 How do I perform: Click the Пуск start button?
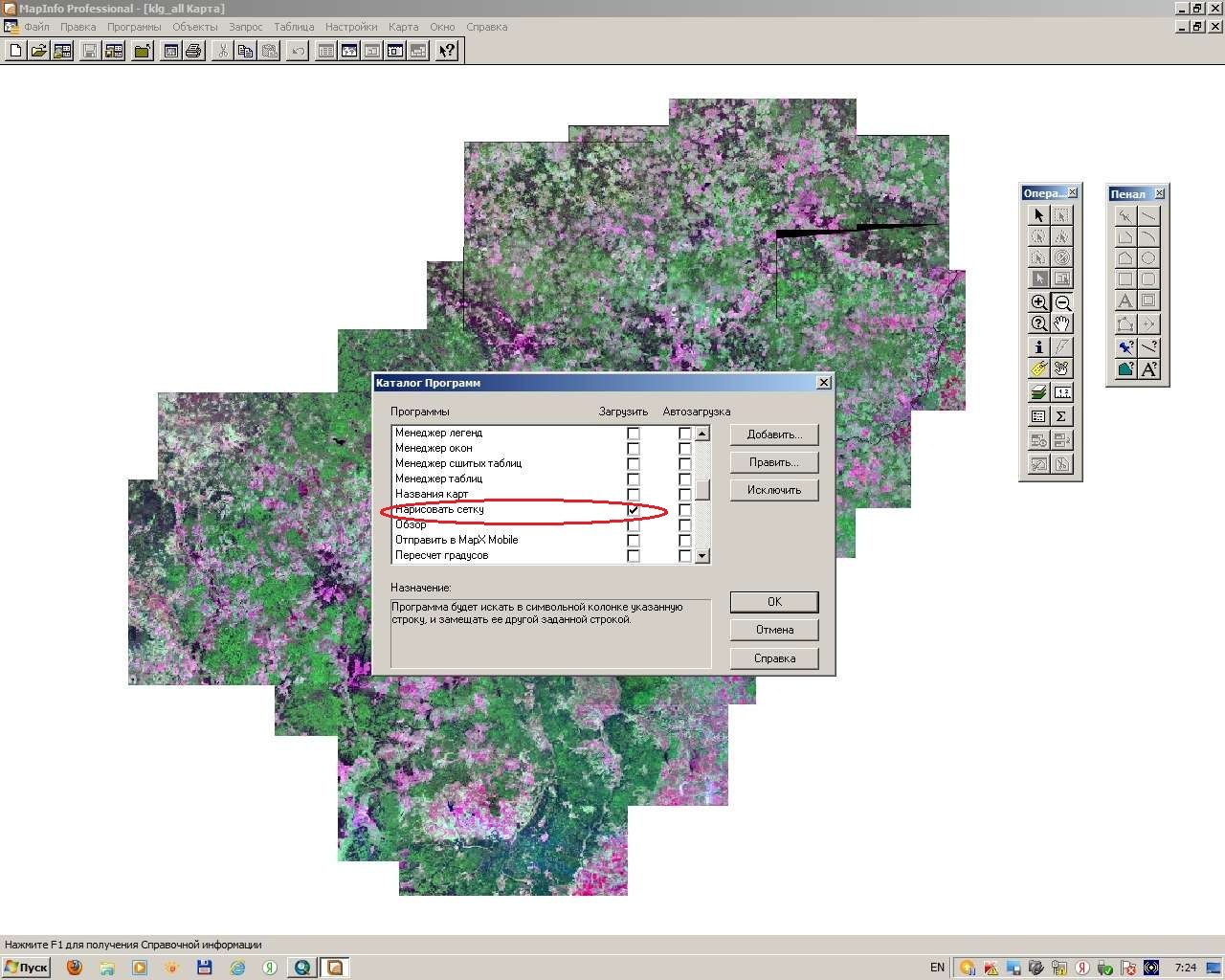coord(26,968)
